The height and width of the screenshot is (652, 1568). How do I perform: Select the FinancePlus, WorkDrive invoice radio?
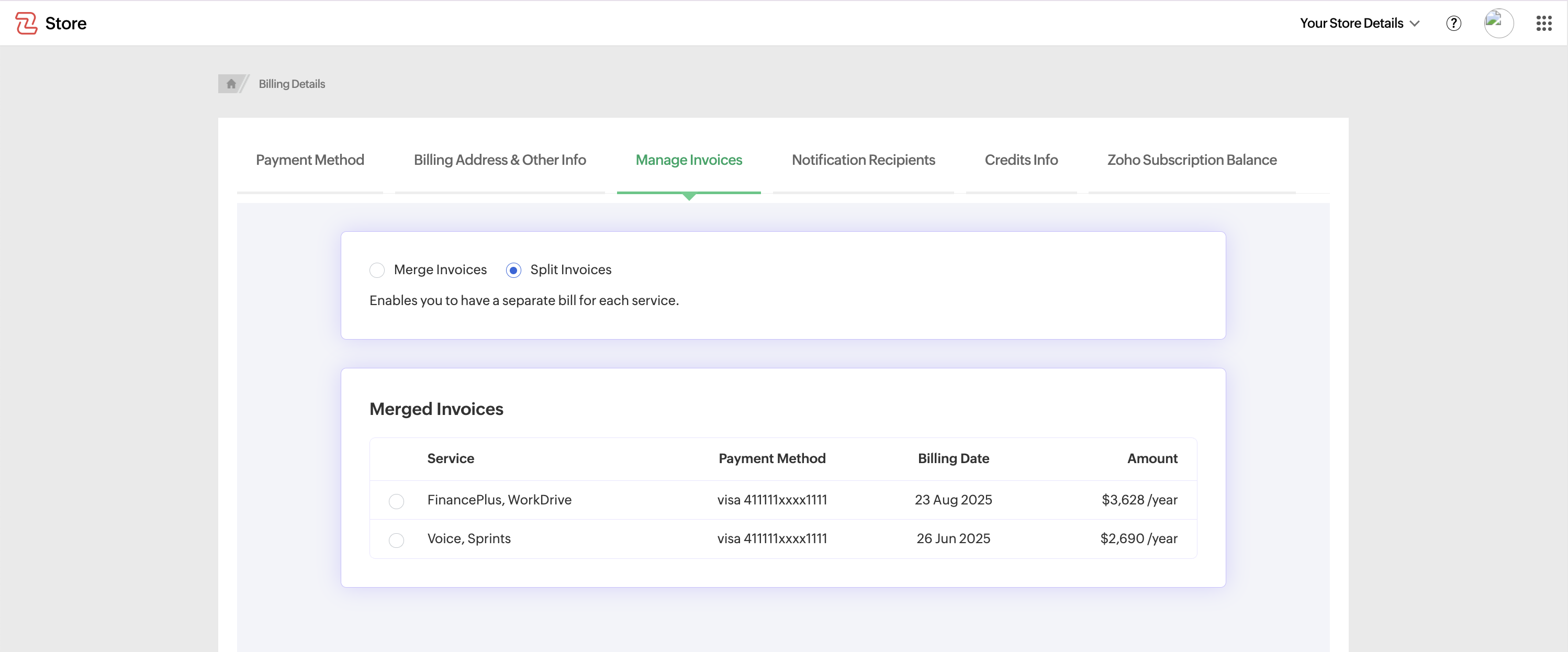click(396, 501)
